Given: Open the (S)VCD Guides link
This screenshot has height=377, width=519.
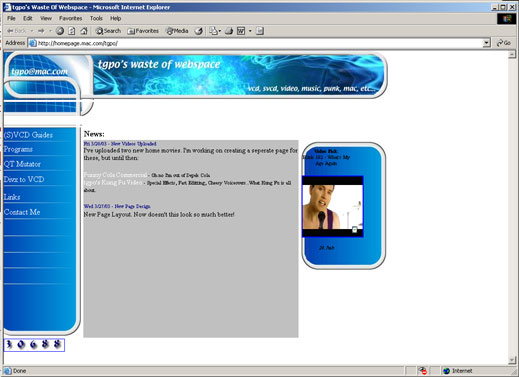Looking at the screenshot, I should (x=29, y=135).
